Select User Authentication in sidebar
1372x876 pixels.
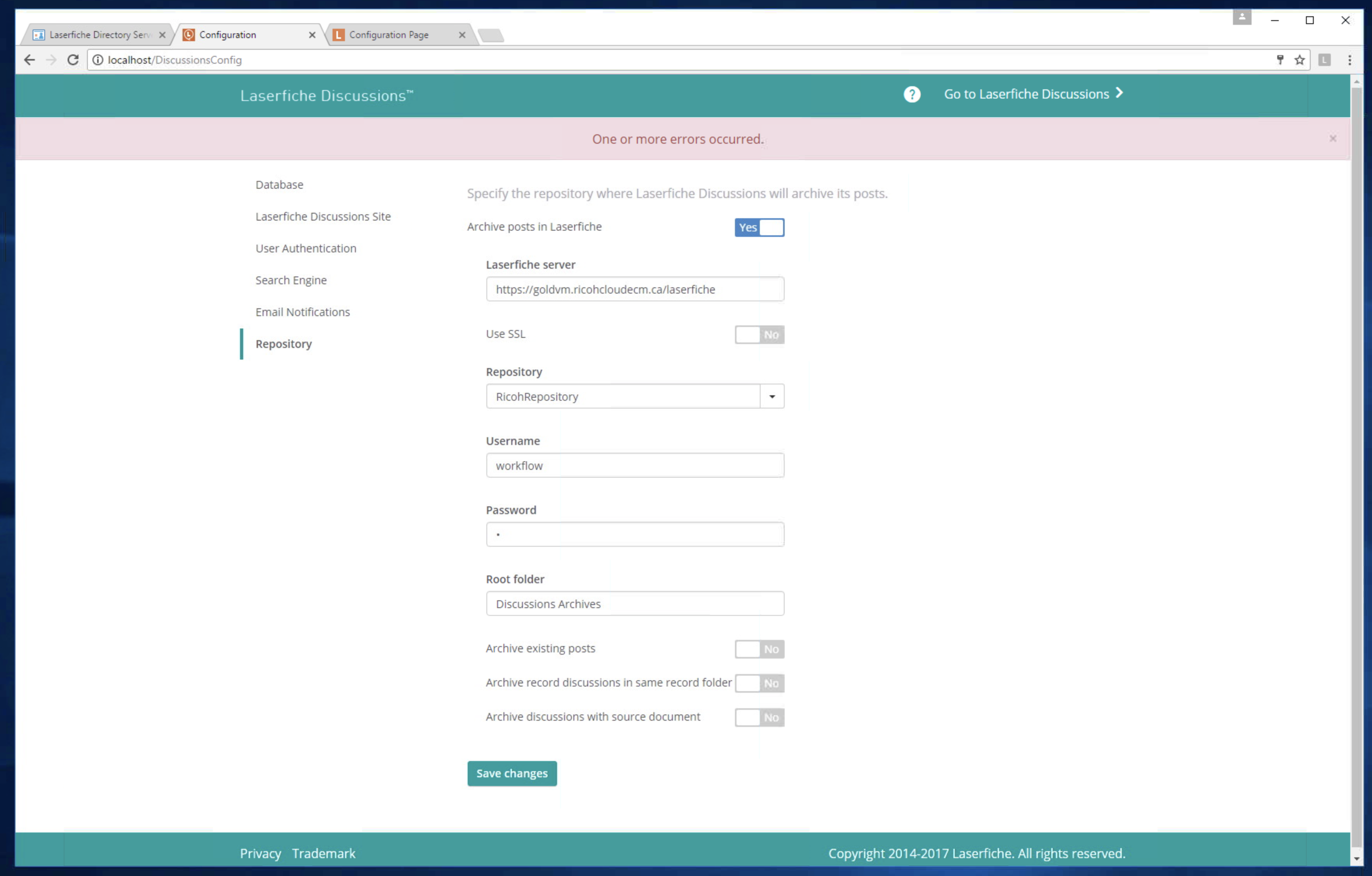pyautogui.click(x=305, y=249)
